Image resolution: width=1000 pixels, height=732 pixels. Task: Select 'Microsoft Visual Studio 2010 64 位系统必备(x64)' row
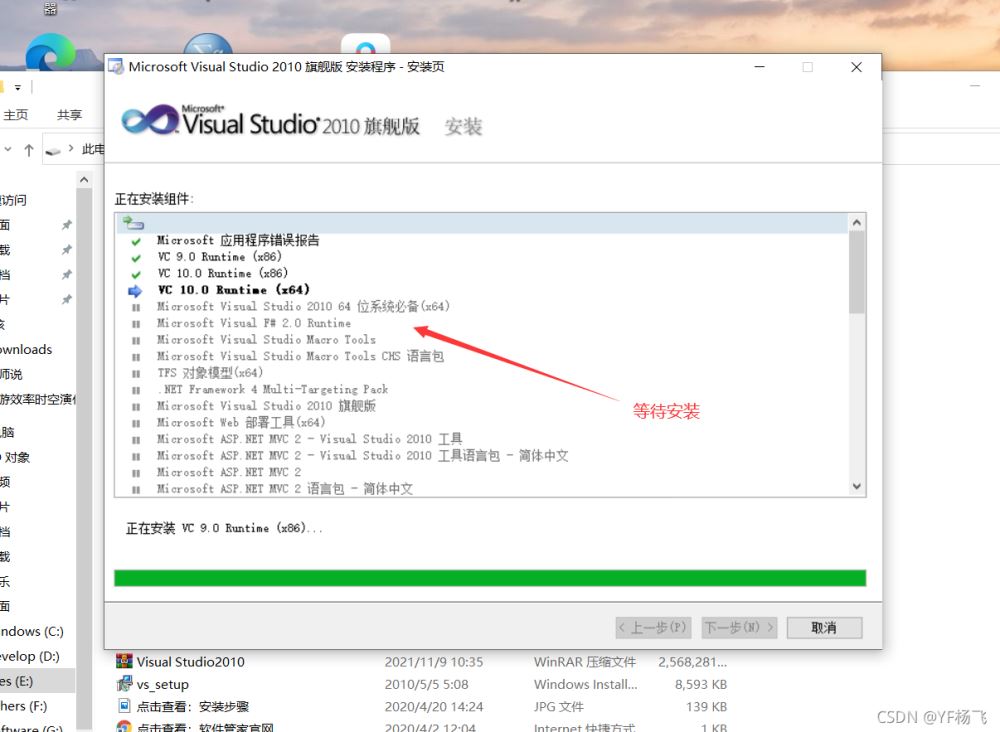(x=304, y=307)
